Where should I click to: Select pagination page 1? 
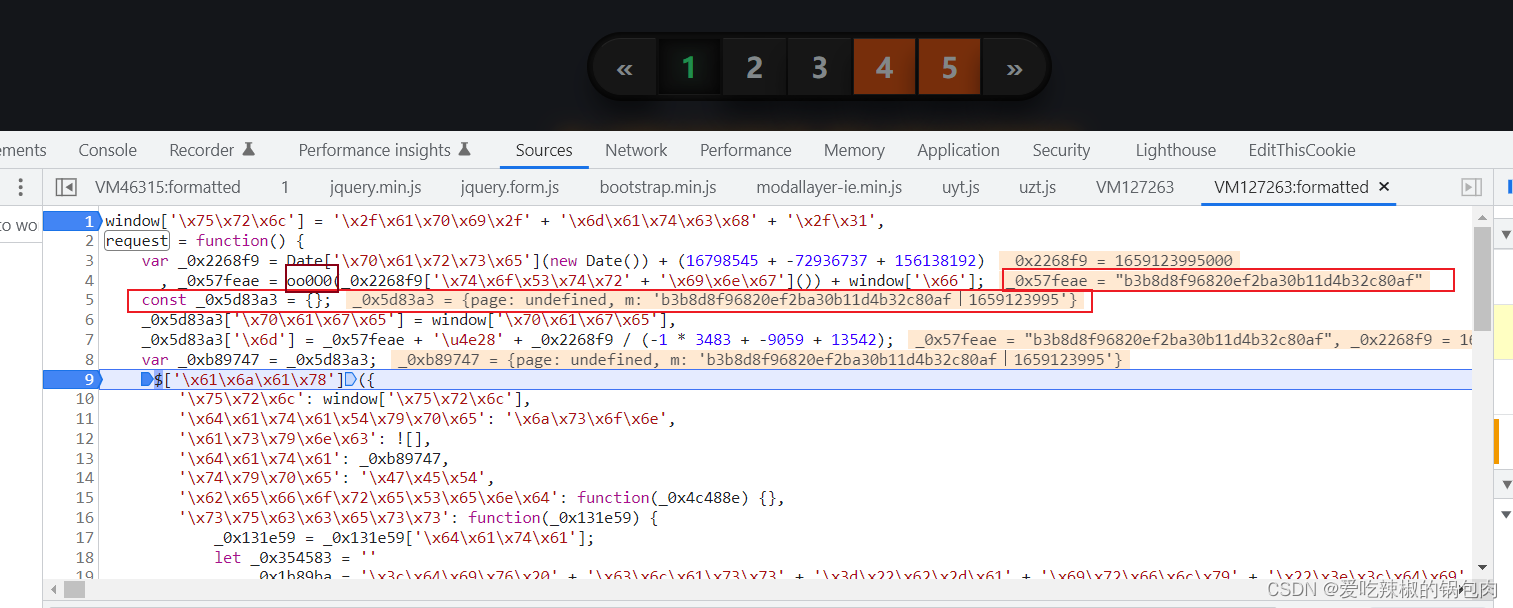click(688, 68)
